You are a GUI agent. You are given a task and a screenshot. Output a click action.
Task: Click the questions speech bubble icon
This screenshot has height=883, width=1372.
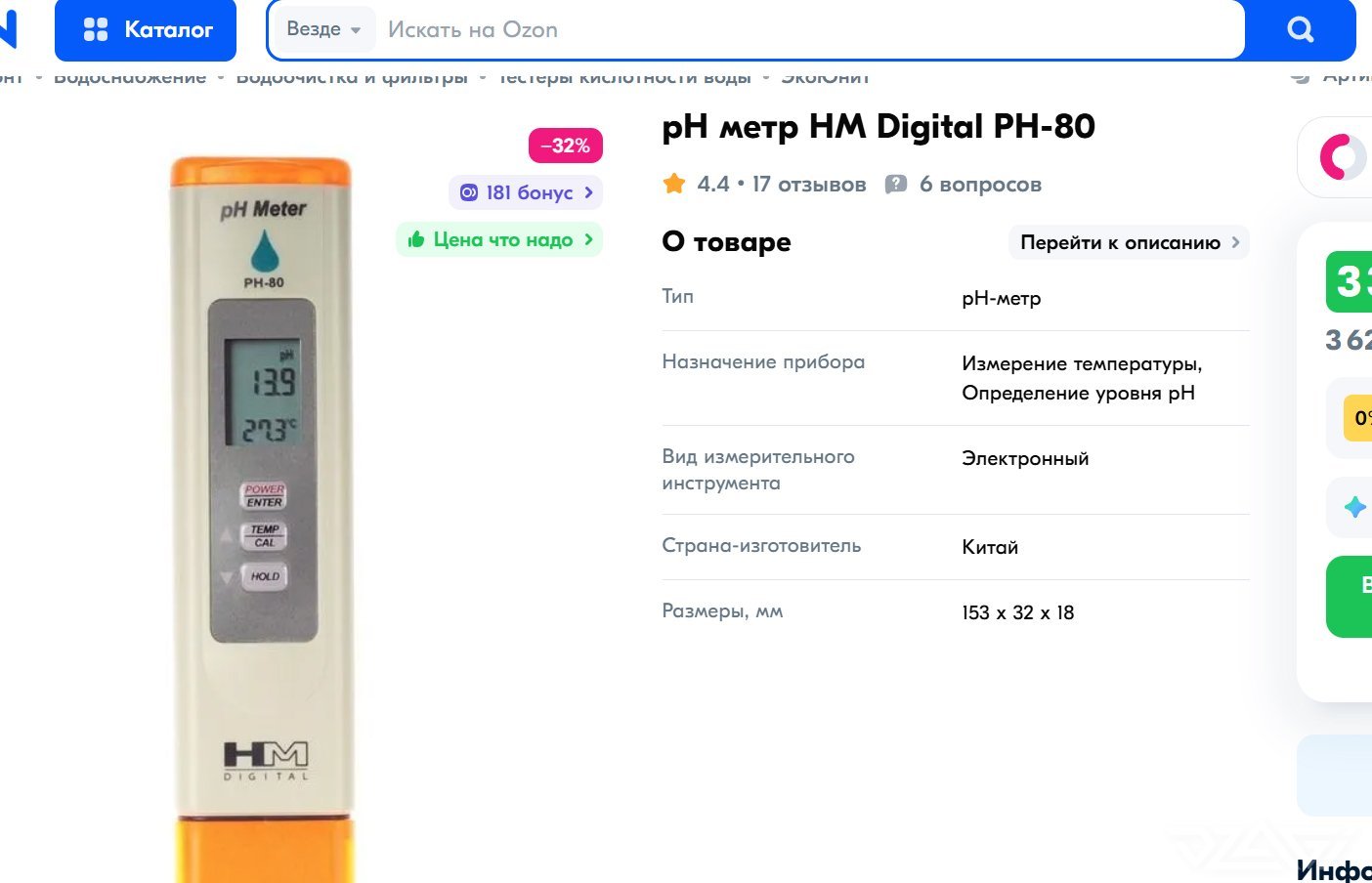(895, 185)
